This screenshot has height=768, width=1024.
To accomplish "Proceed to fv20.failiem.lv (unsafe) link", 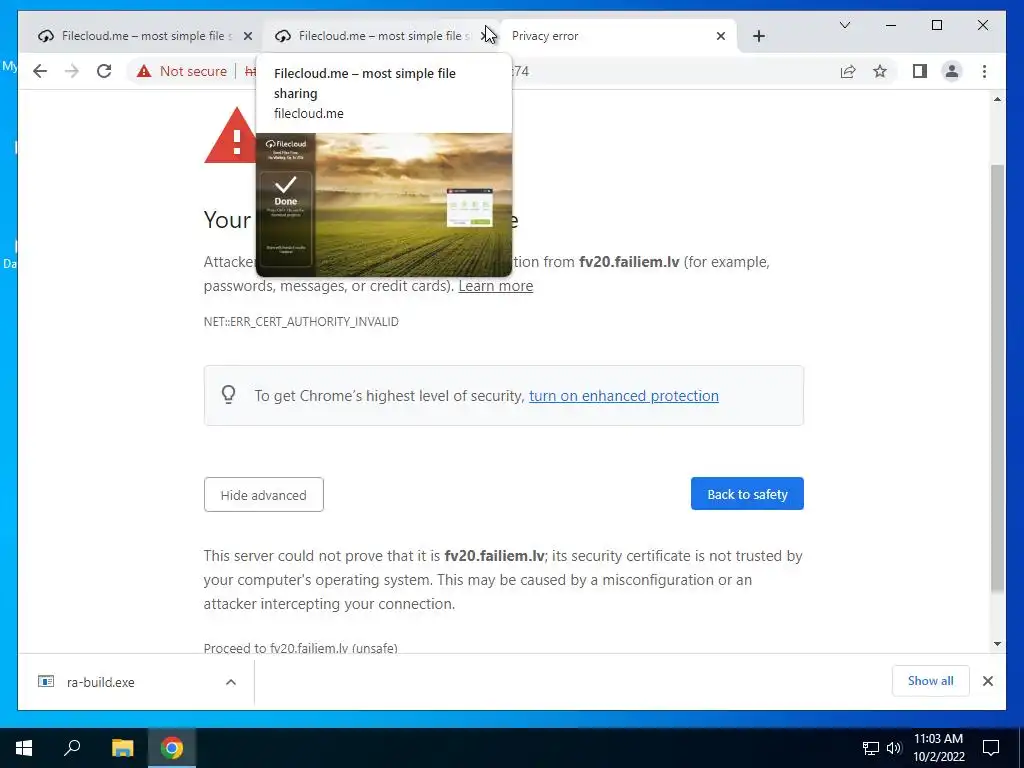I will [300, 648].
